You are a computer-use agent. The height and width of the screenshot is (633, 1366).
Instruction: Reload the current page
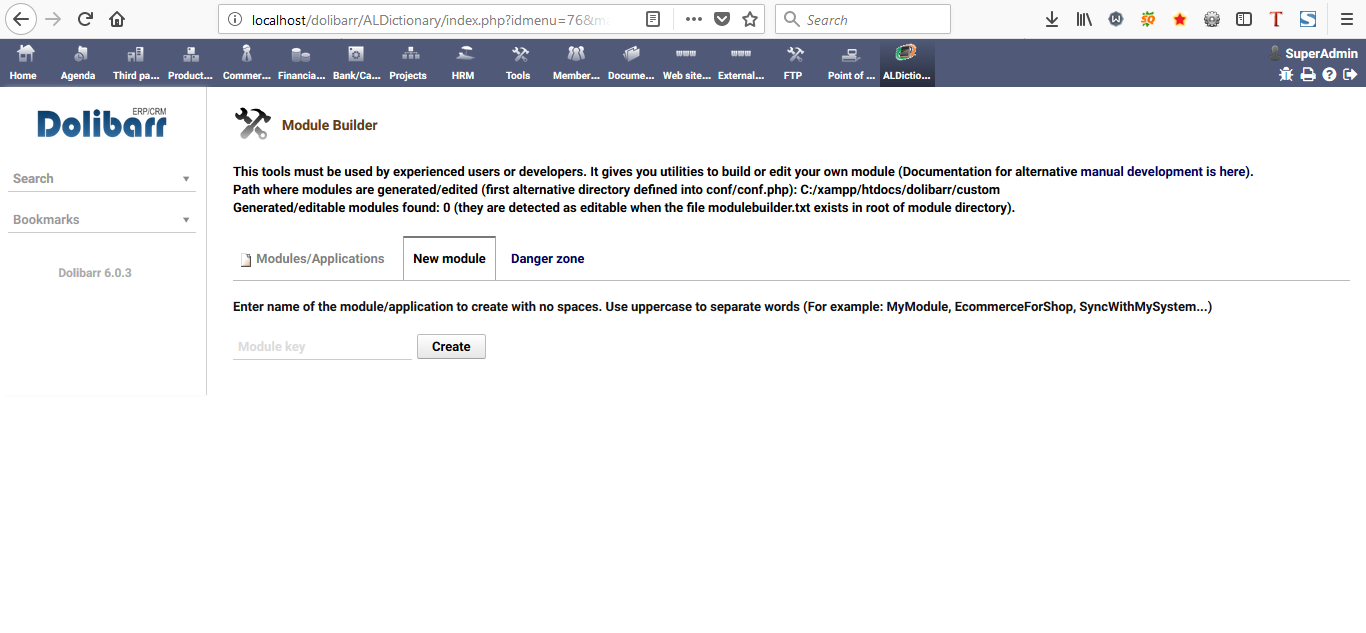coord(85,19)
